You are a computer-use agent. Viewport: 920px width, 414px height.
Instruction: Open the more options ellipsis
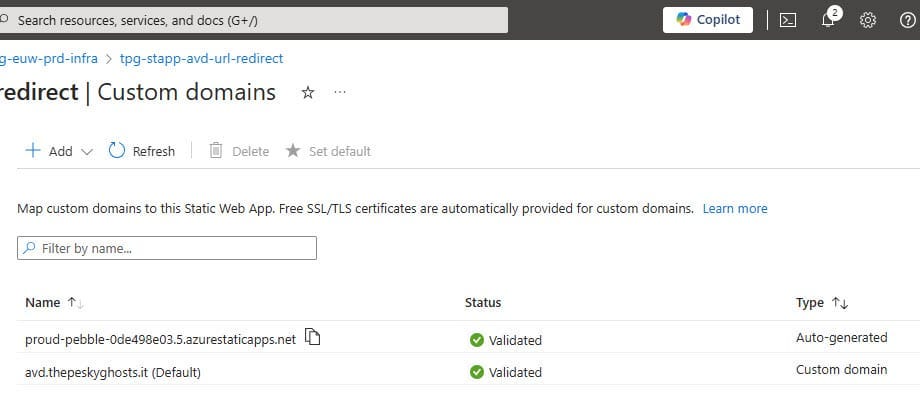[340, 93]
